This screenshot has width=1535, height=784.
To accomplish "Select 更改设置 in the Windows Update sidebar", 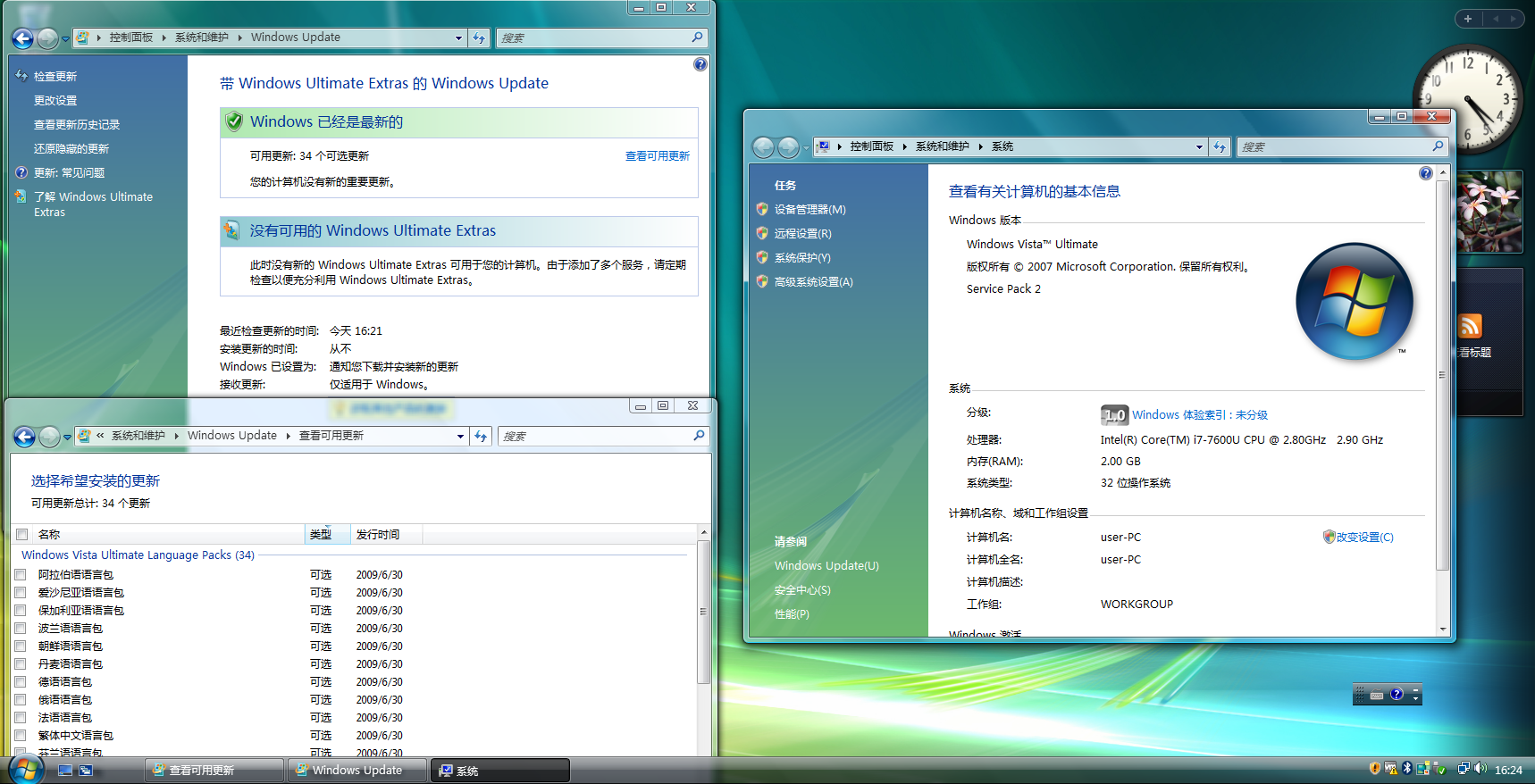I will tap(55, 101).
